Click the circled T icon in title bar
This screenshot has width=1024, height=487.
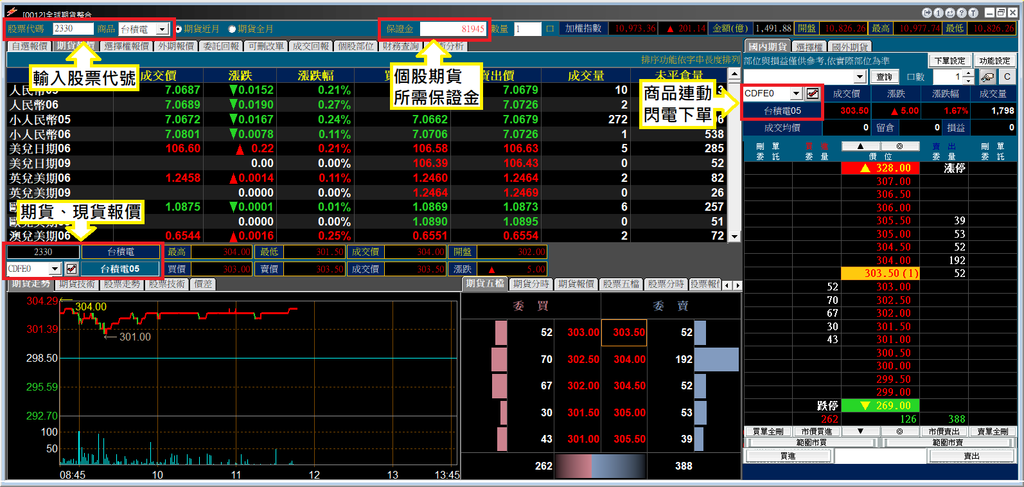point(972,12)
